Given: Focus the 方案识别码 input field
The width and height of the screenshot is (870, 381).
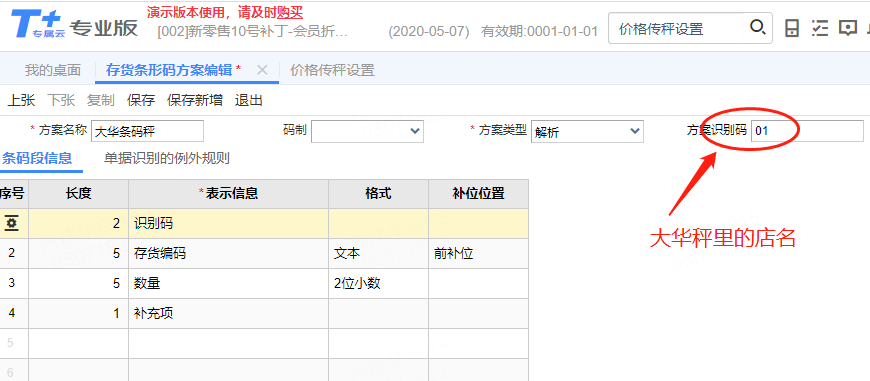Looking at the screenshot, I should [807, 131].
